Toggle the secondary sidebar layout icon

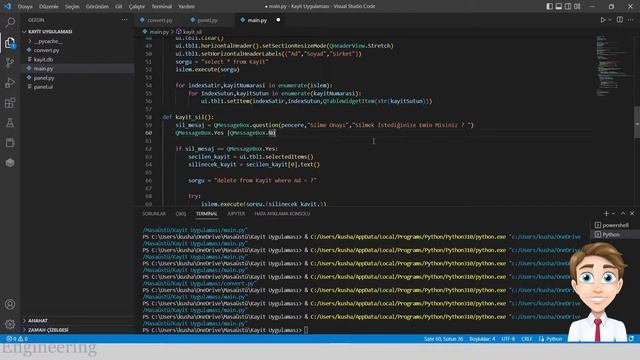pyautogui.click(x=568, y=6)
